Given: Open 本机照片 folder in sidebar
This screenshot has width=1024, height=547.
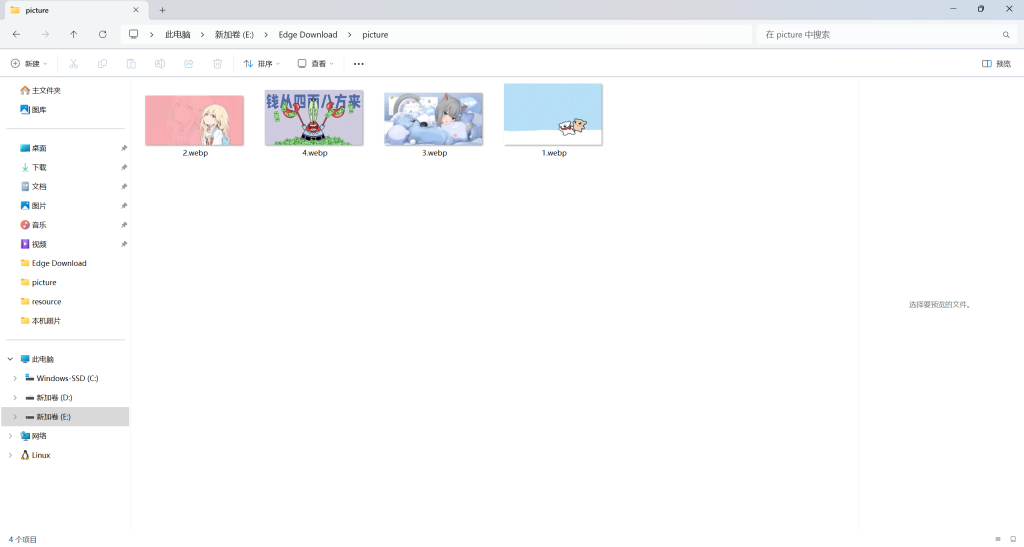Looking at the screenshot, I should coord(40,320).
